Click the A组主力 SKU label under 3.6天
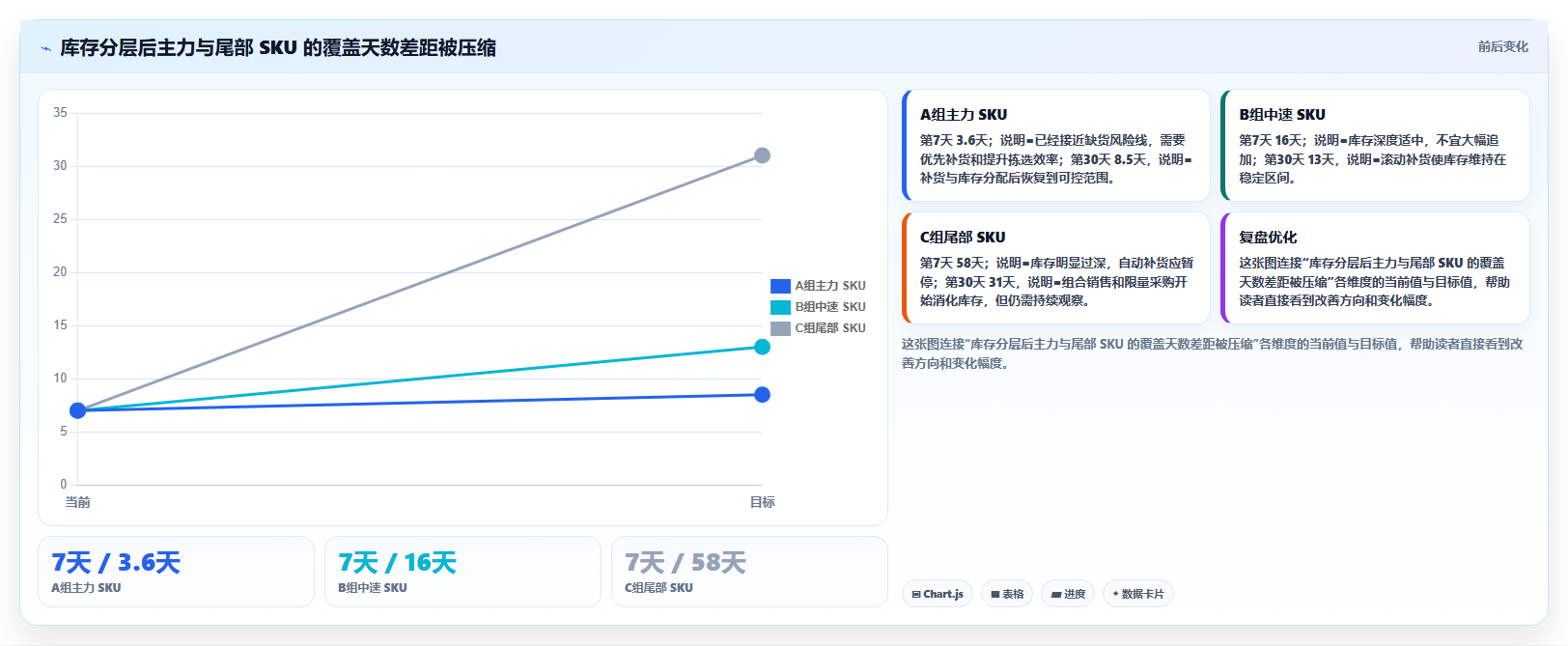 tap(86, 587)
